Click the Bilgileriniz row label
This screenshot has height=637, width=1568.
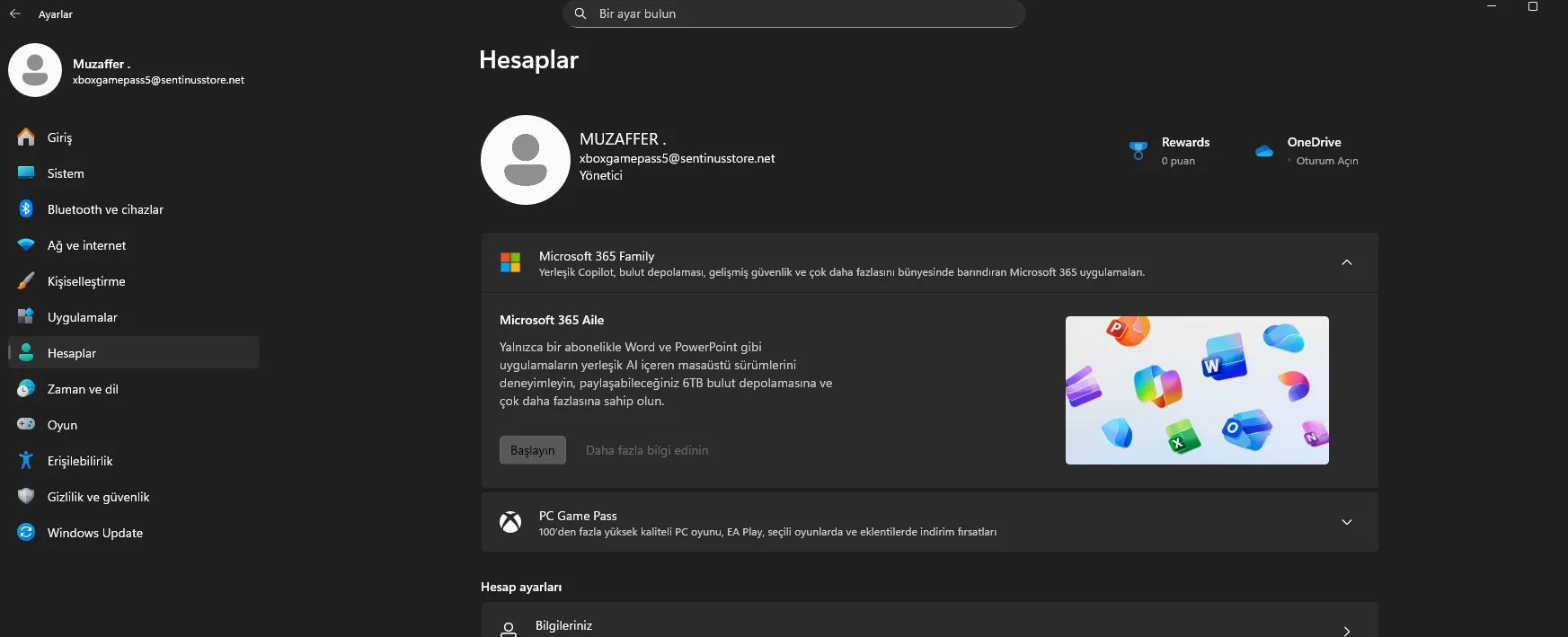563,625
